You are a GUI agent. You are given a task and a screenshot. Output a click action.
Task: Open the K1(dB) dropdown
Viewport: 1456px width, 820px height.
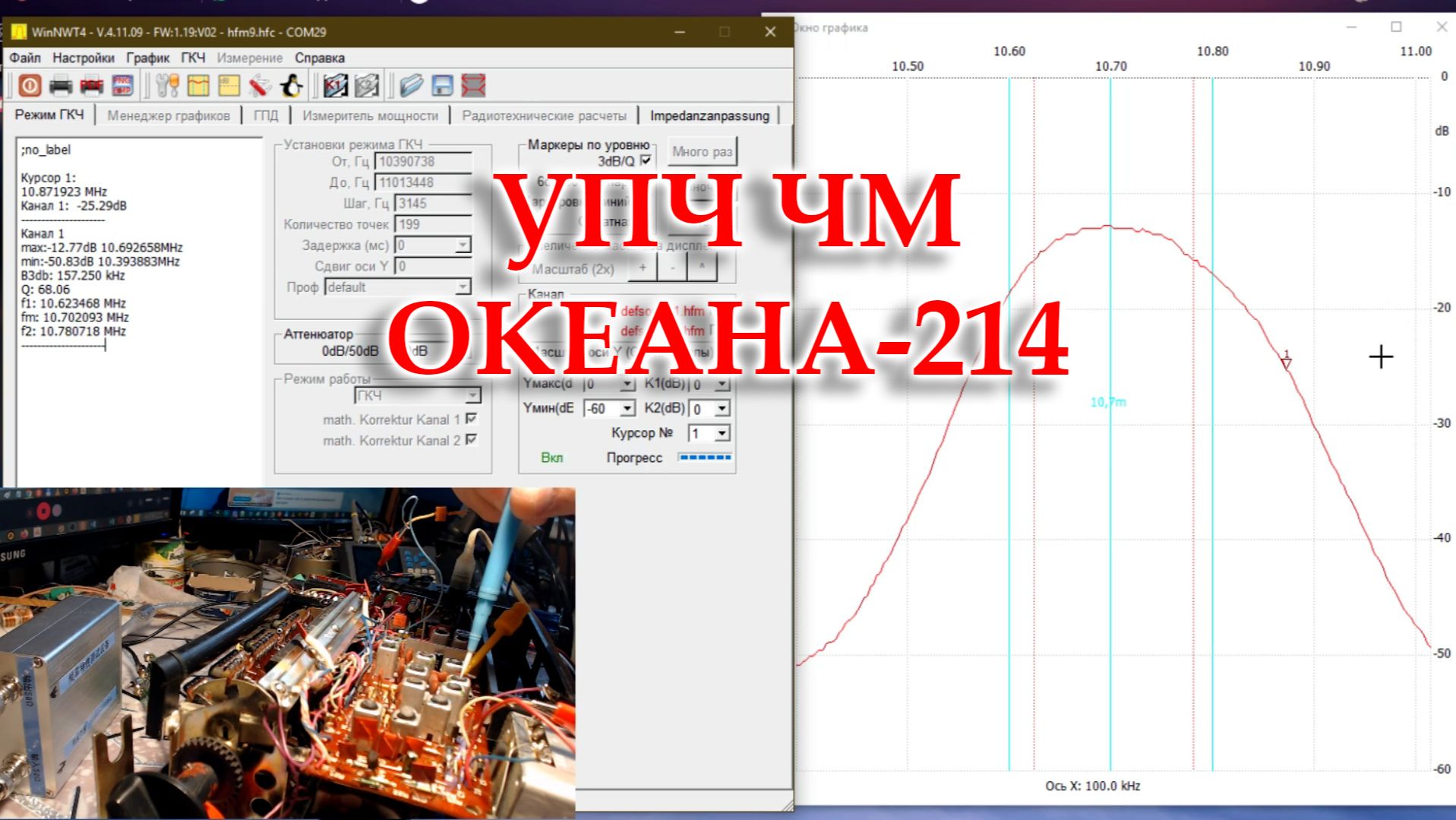pos(722,384)
